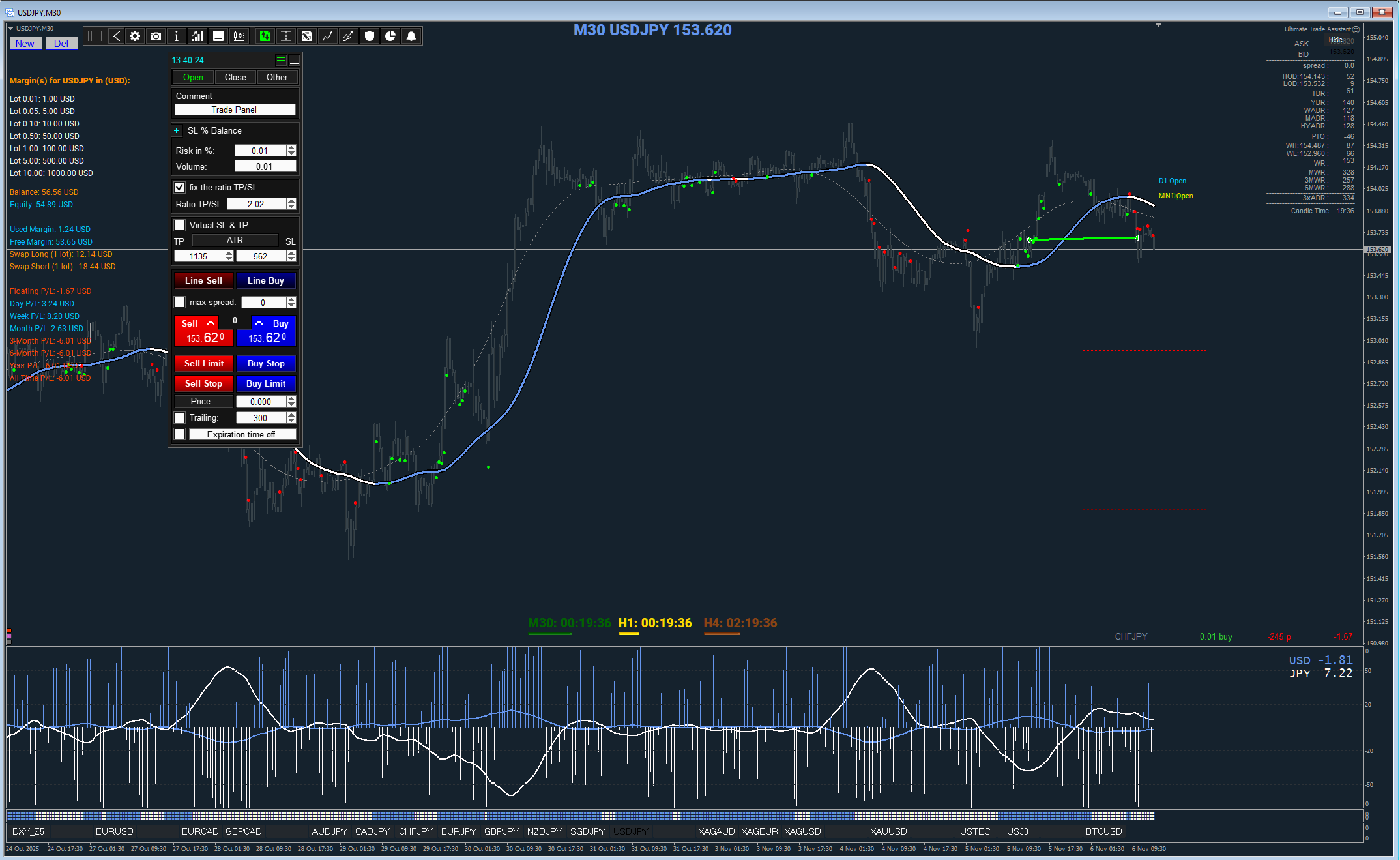Viewport: 1400px width, 860px height.
Task: Open settings with the gear icon
Action: point(135,37)
